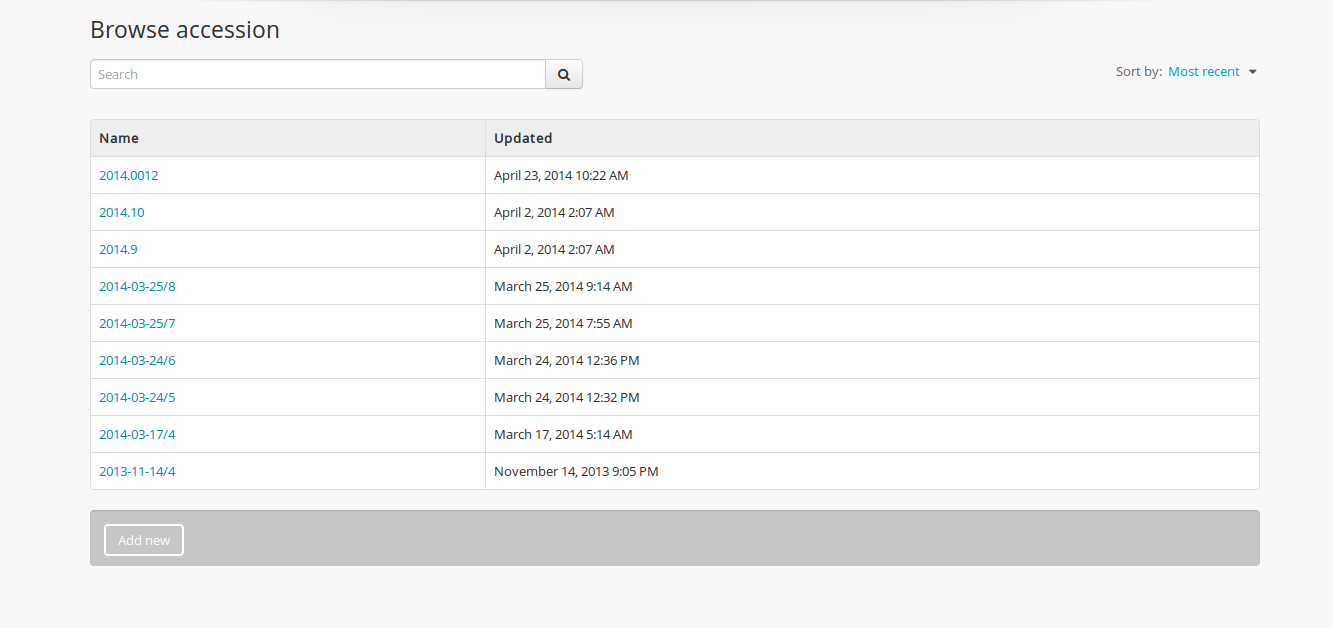This screenshot has height=628, width=1333.
Task: Click the Name column header
Action: tap(119, 138)
